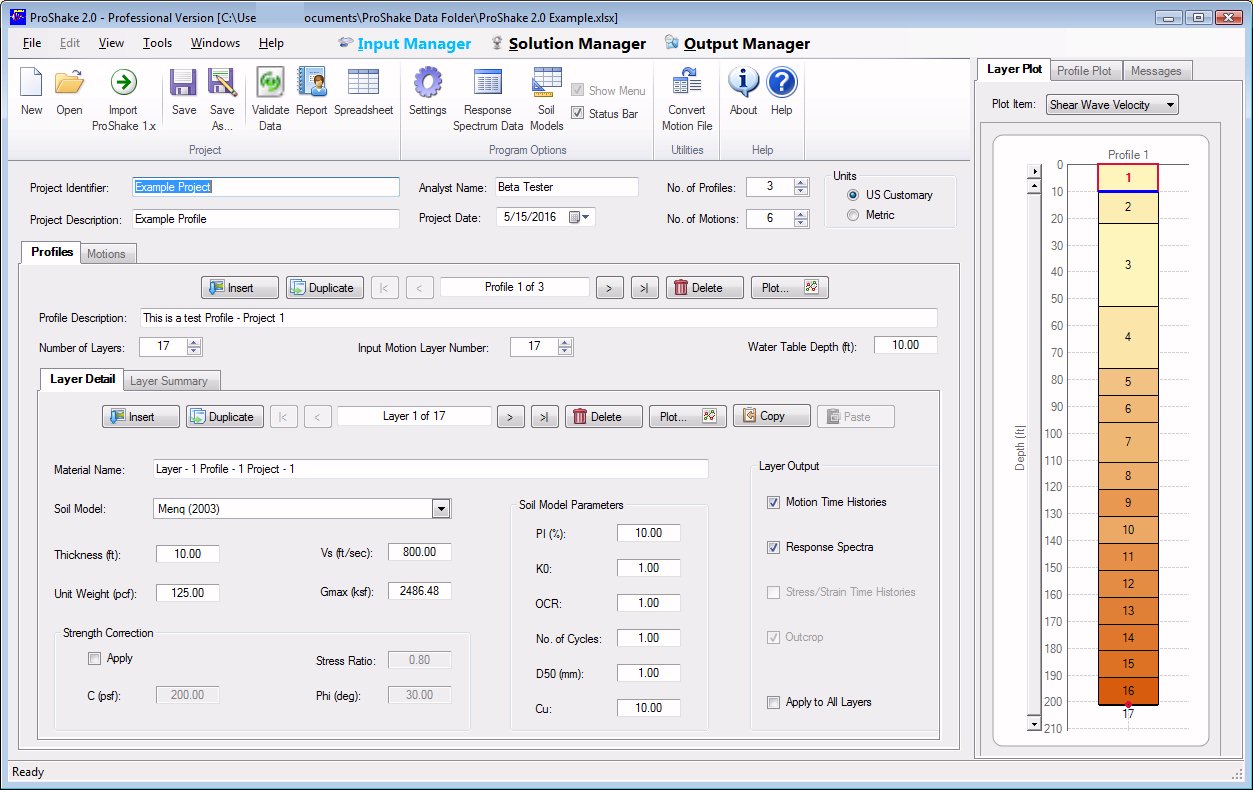Open the View menu
Screen dimensions: 1253x790
[x=111, y=43]
